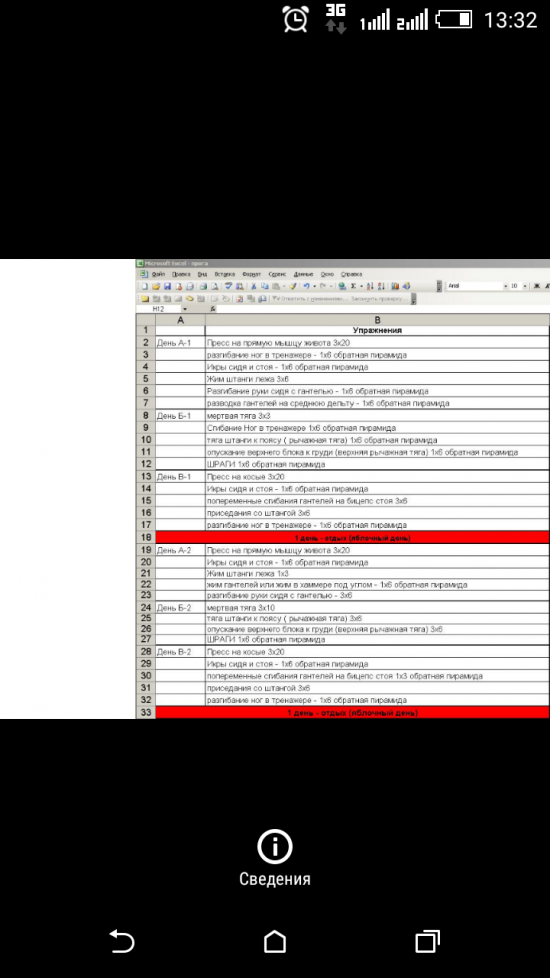The height and width of the screenshot is (978, 550).
Task: Click row header number 33
Action: tap(146, 712)
